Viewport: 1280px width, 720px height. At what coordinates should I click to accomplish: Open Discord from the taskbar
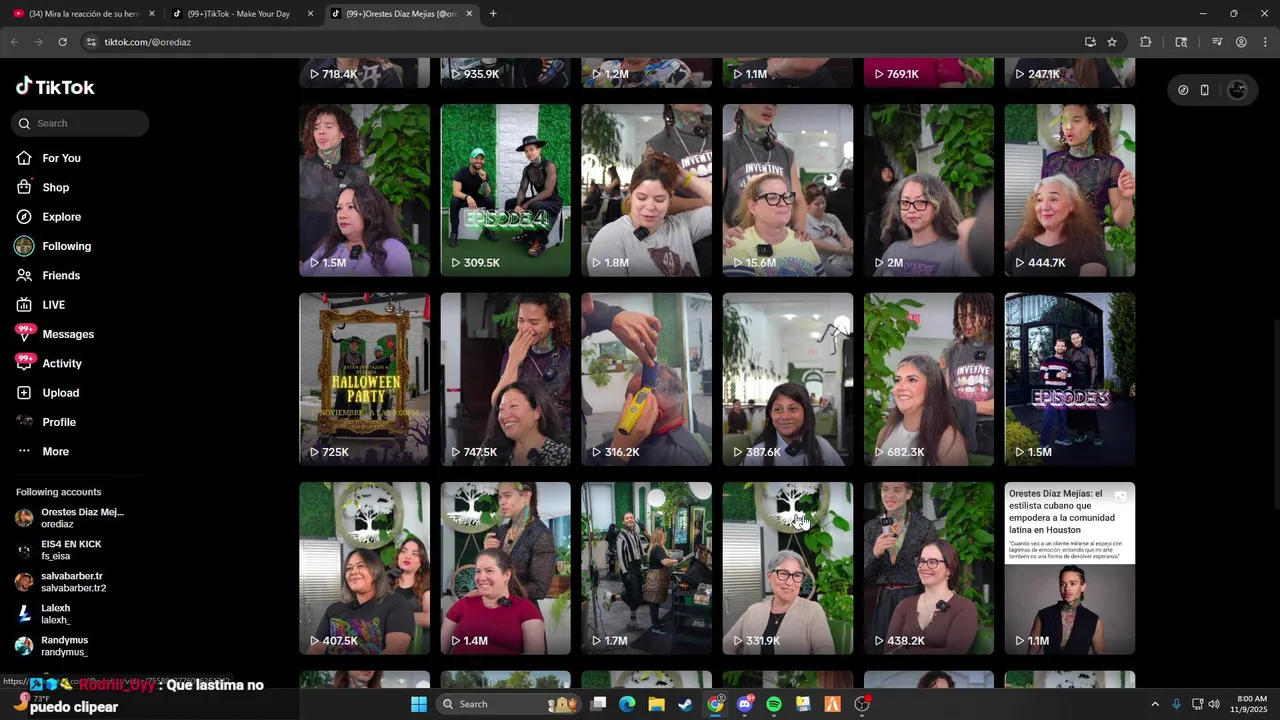tap(744, 704)
